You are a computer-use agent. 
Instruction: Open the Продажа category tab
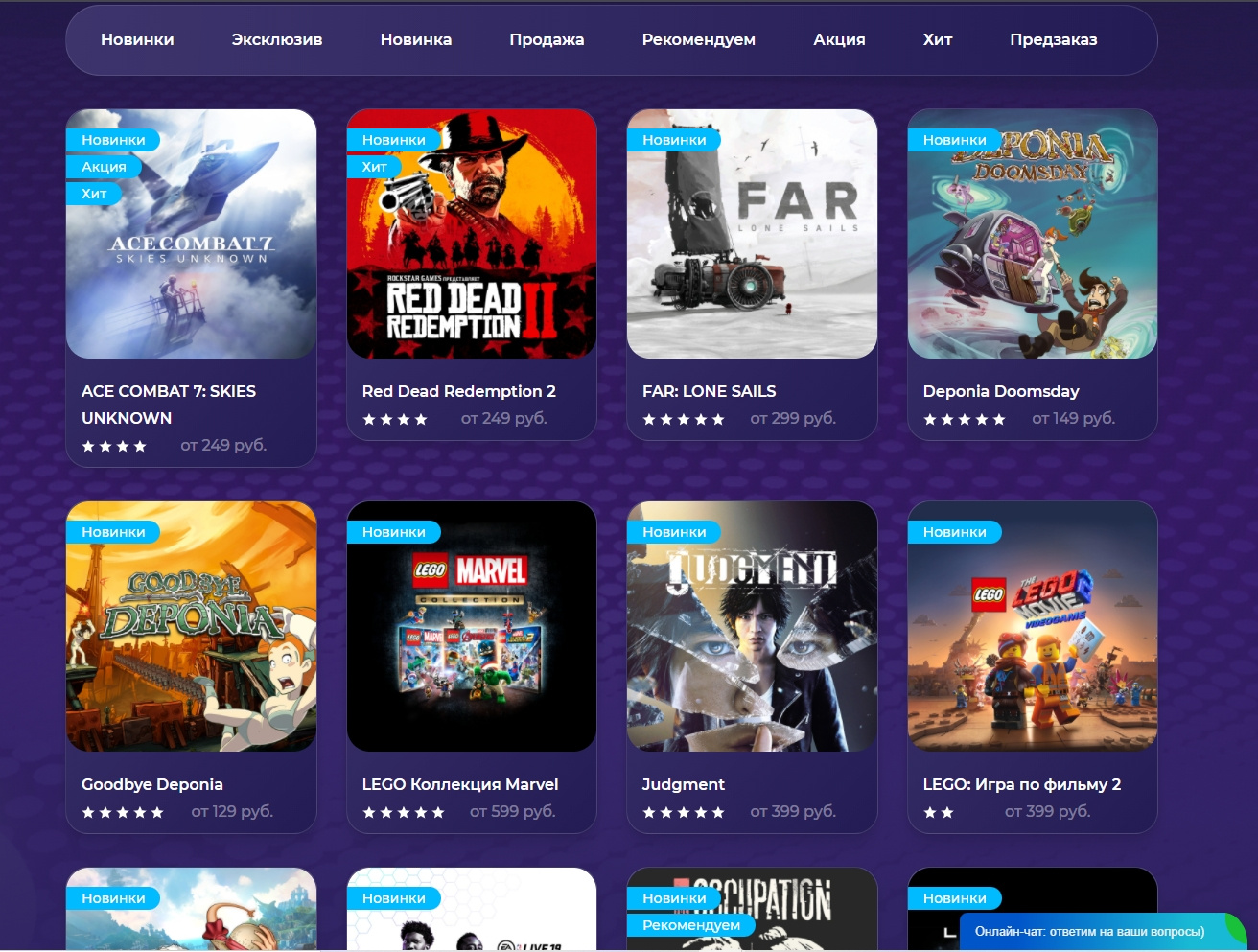coord(547,39)
